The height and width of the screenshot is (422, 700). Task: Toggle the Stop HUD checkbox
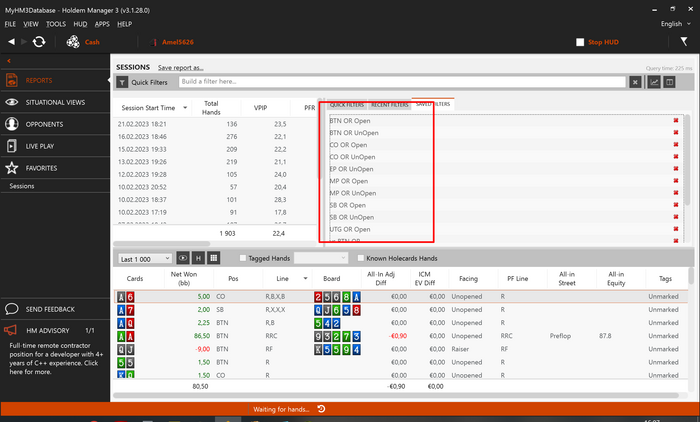coord(580,42)
